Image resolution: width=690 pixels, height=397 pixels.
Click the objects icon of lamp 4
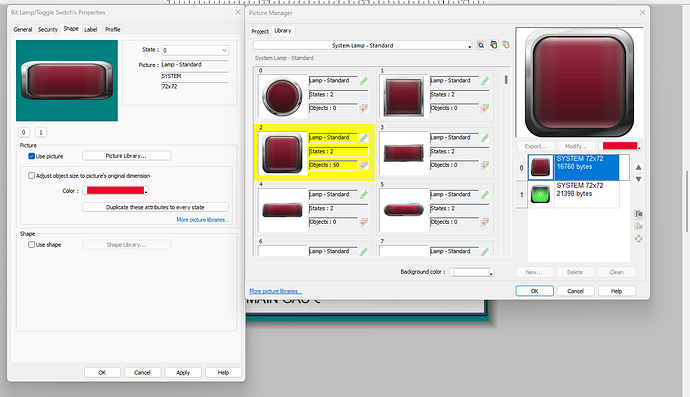(363, 222)
